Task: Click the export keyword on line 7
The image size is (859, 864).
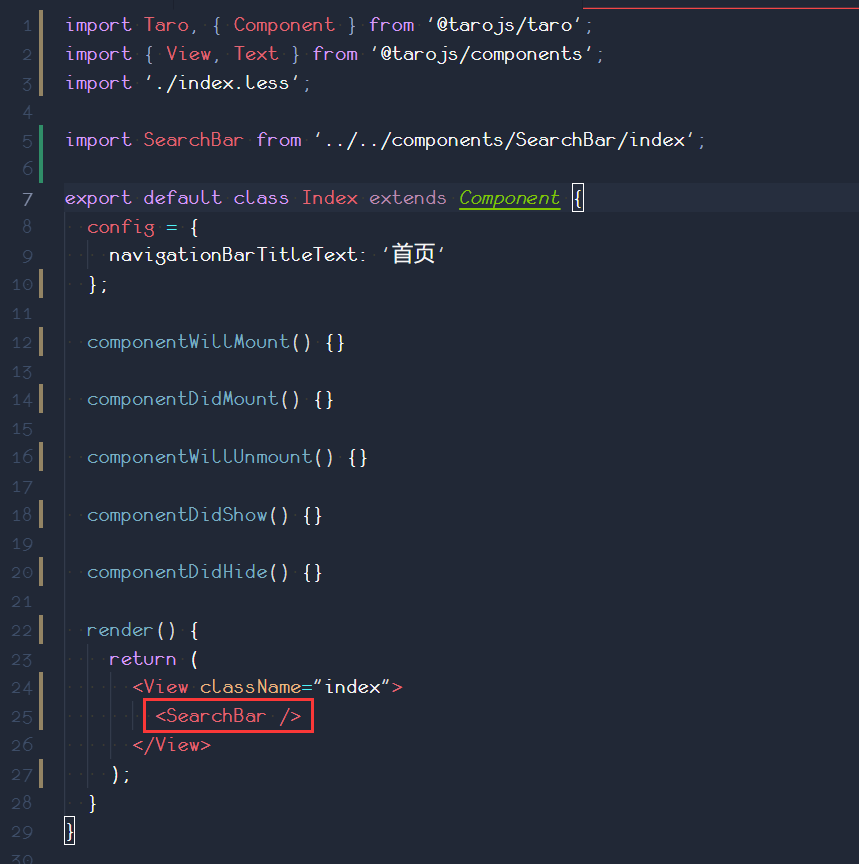Action: pos(98,198)
